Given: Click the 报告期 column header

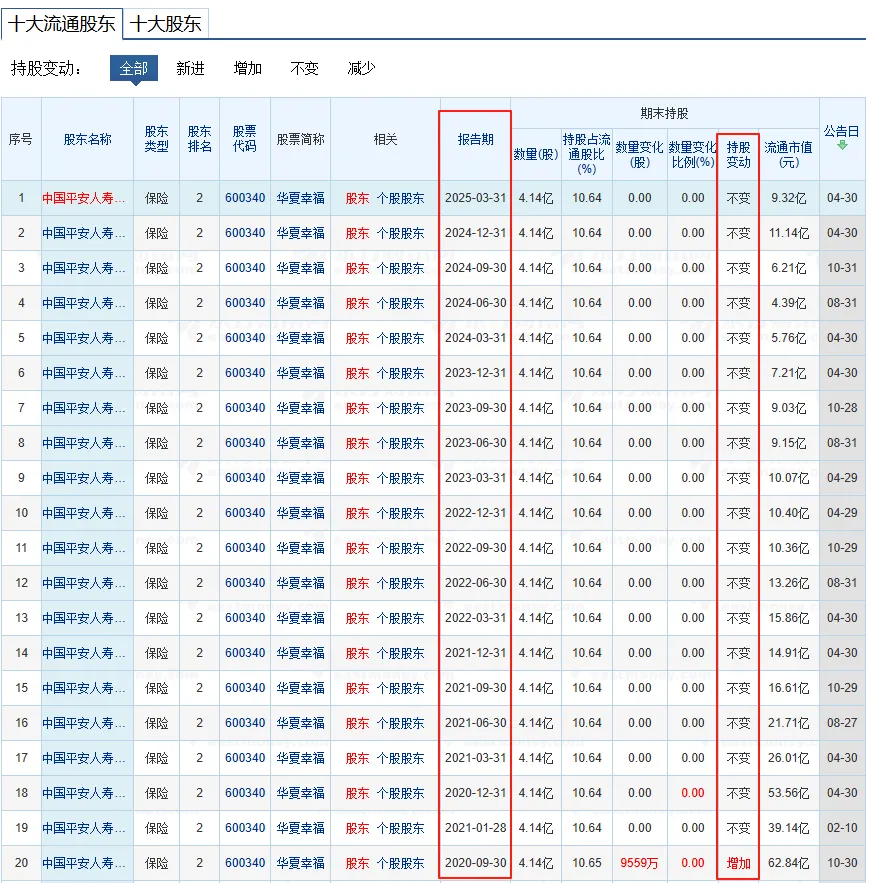Looking at the screenshot, I should (x=476, y=139).
